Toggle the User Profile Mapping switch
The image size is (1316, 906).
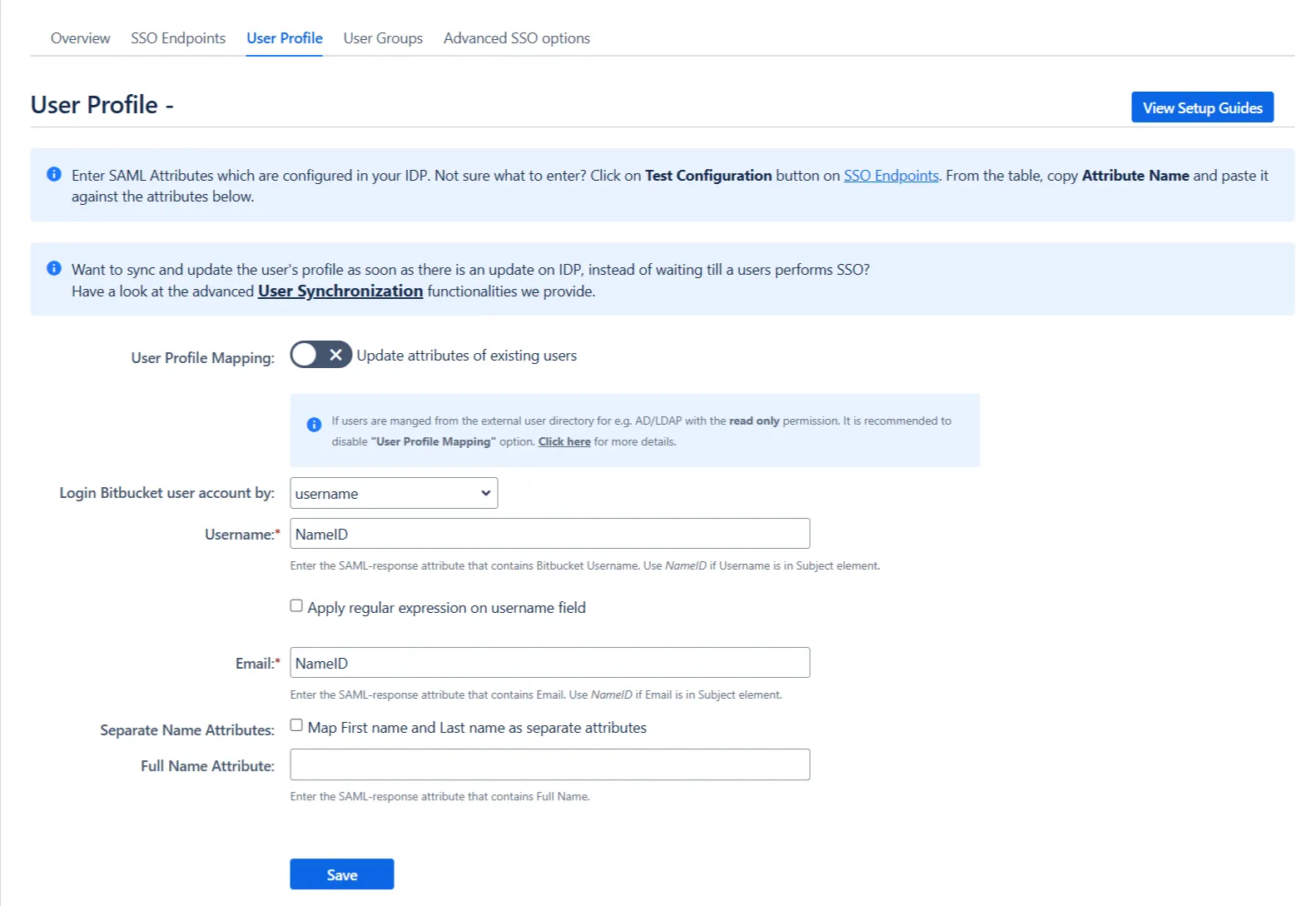(x=320, y=355)
